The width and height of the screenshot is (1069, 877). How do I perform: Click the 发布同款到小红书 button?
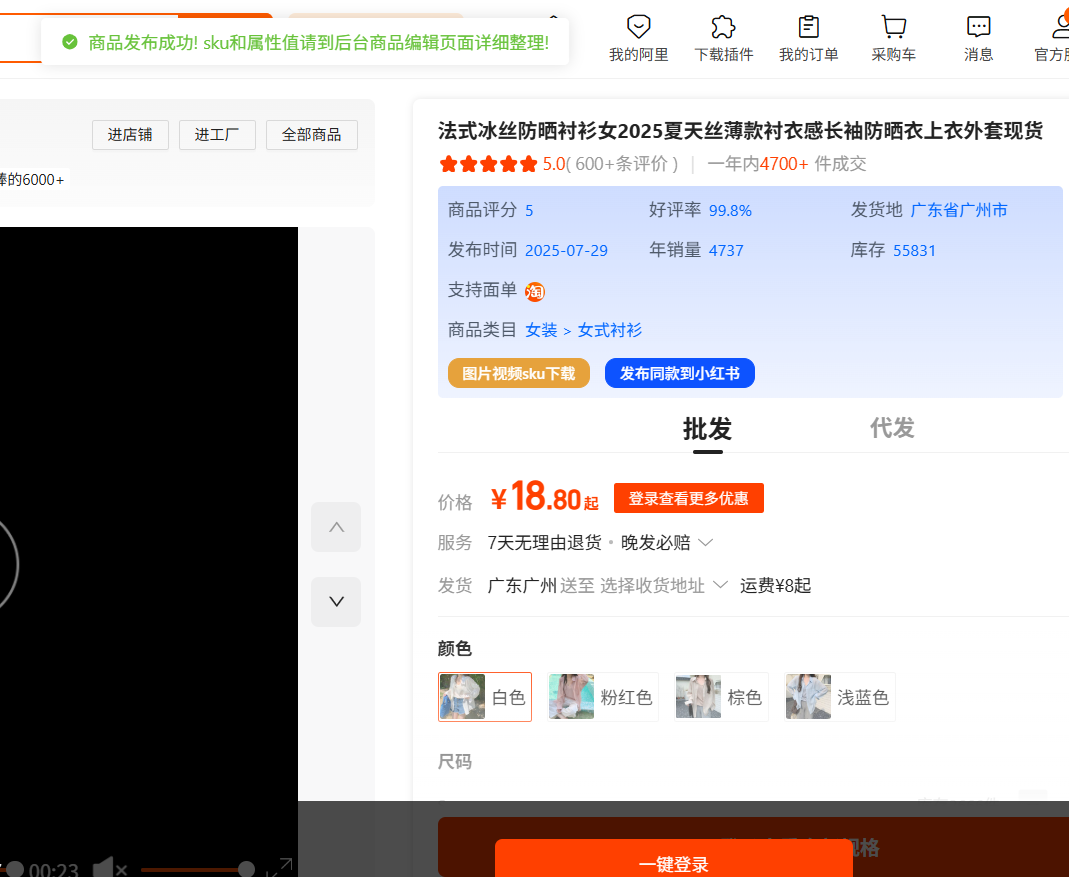[x=679, y=374]
